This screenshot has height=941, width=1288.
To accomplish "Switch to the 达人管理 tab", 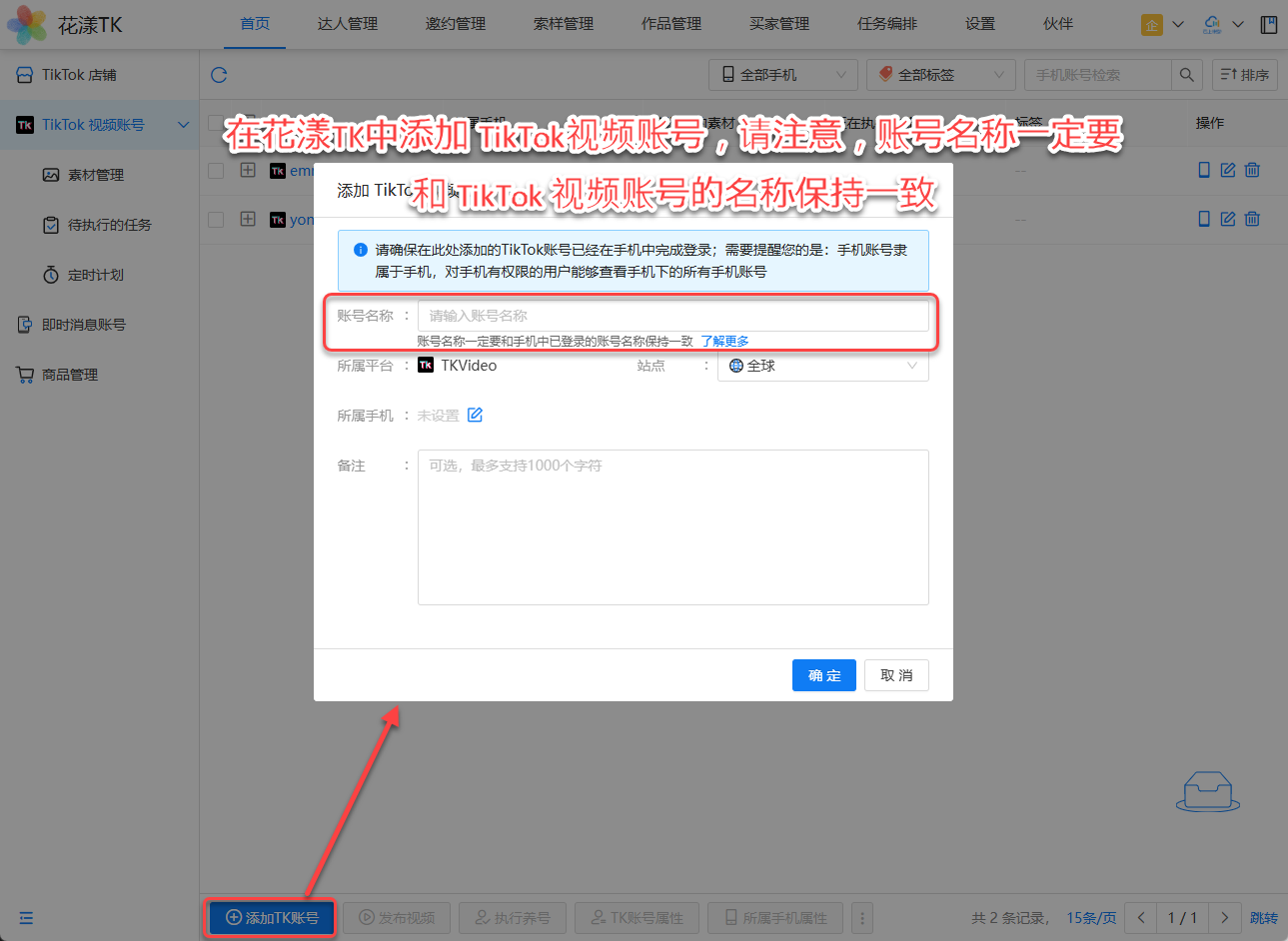I will tap(348, 24).
